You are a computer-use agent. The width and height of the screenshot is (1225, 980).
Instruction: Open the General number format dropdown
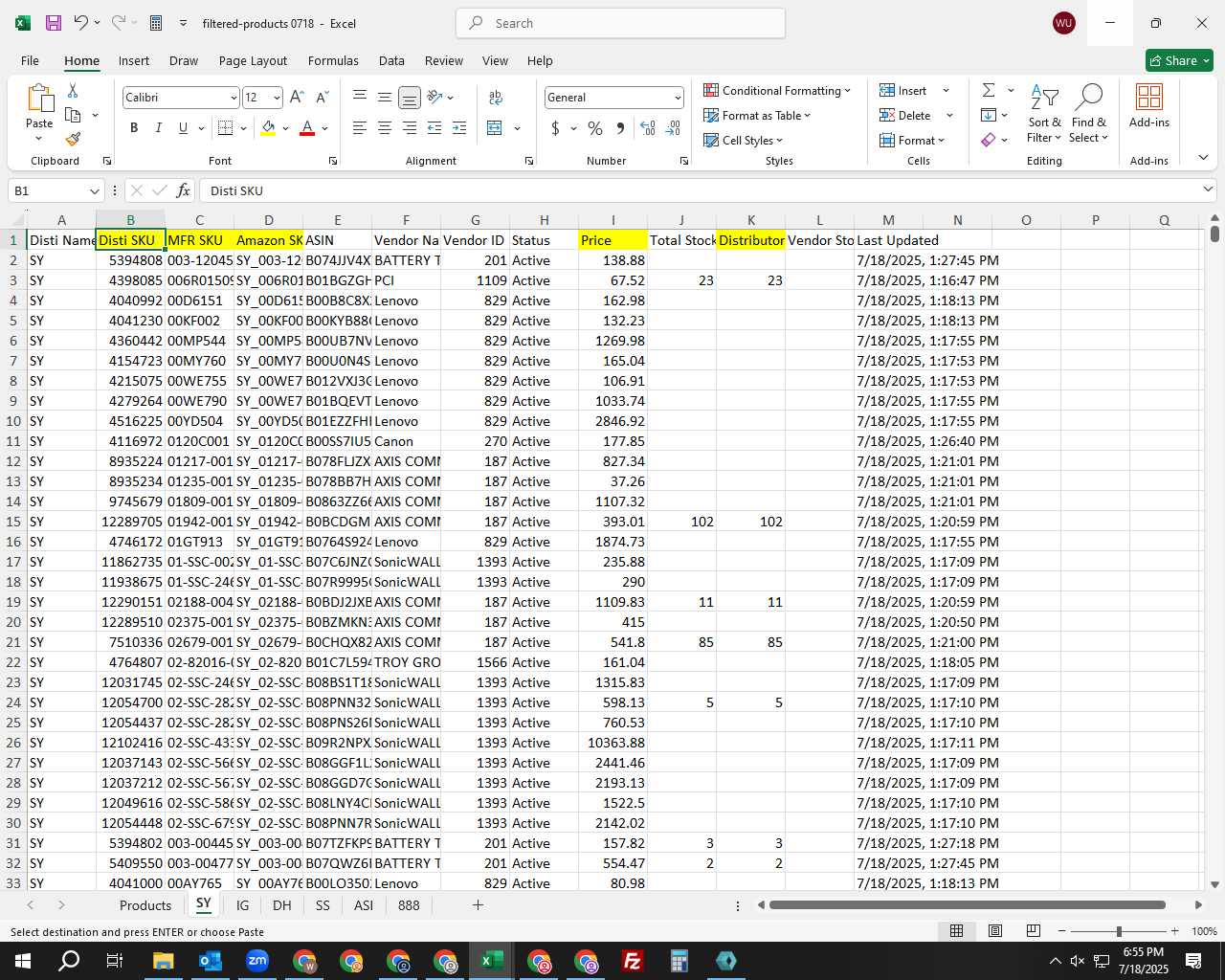coord(678,98)
